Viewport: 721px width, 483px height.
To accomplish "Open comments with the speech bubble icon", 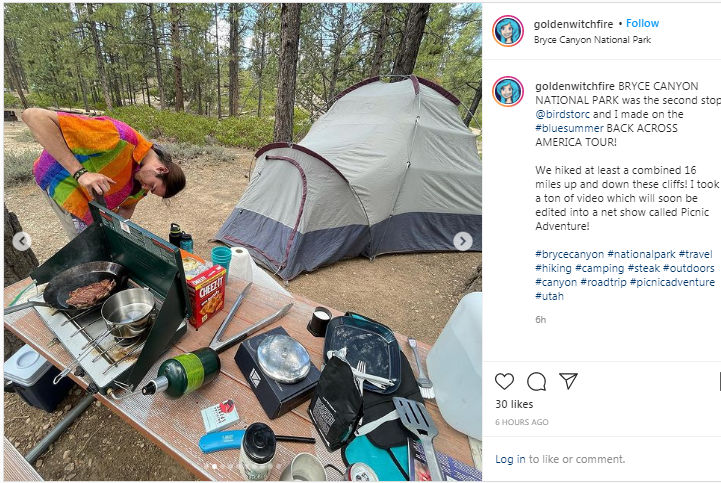I will 536,381.
